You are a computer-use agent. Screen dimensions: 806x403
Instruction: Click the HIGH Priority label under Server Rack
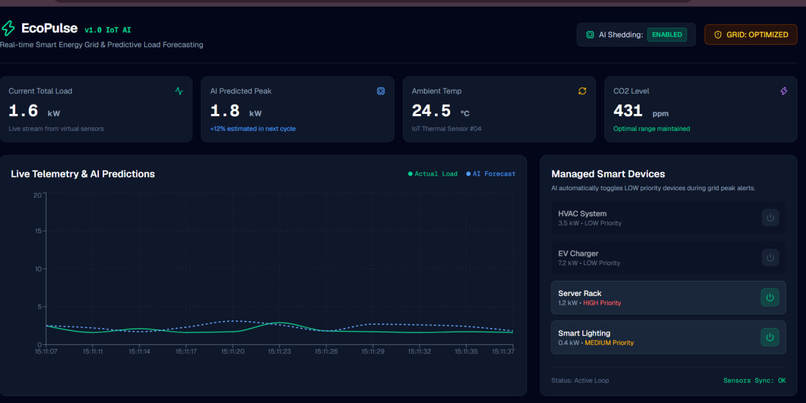point(602,303)
